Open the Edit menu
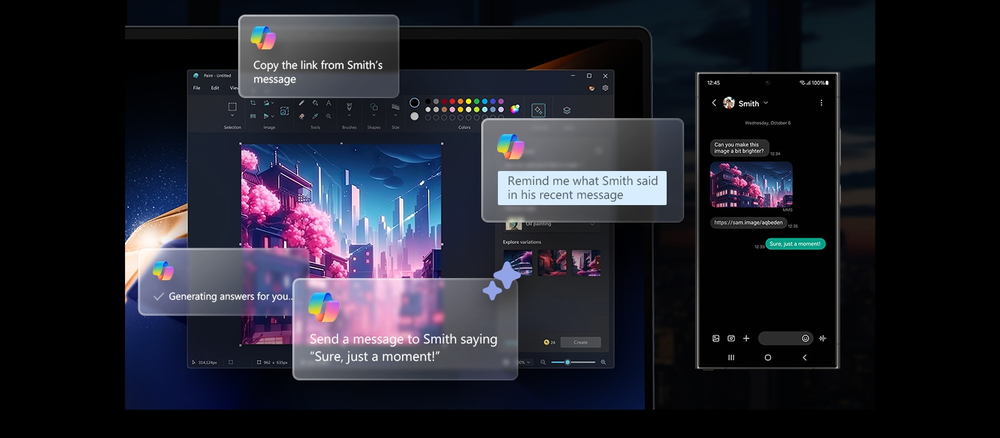Viewport: 1000px width, 438px height. [215, 88]
